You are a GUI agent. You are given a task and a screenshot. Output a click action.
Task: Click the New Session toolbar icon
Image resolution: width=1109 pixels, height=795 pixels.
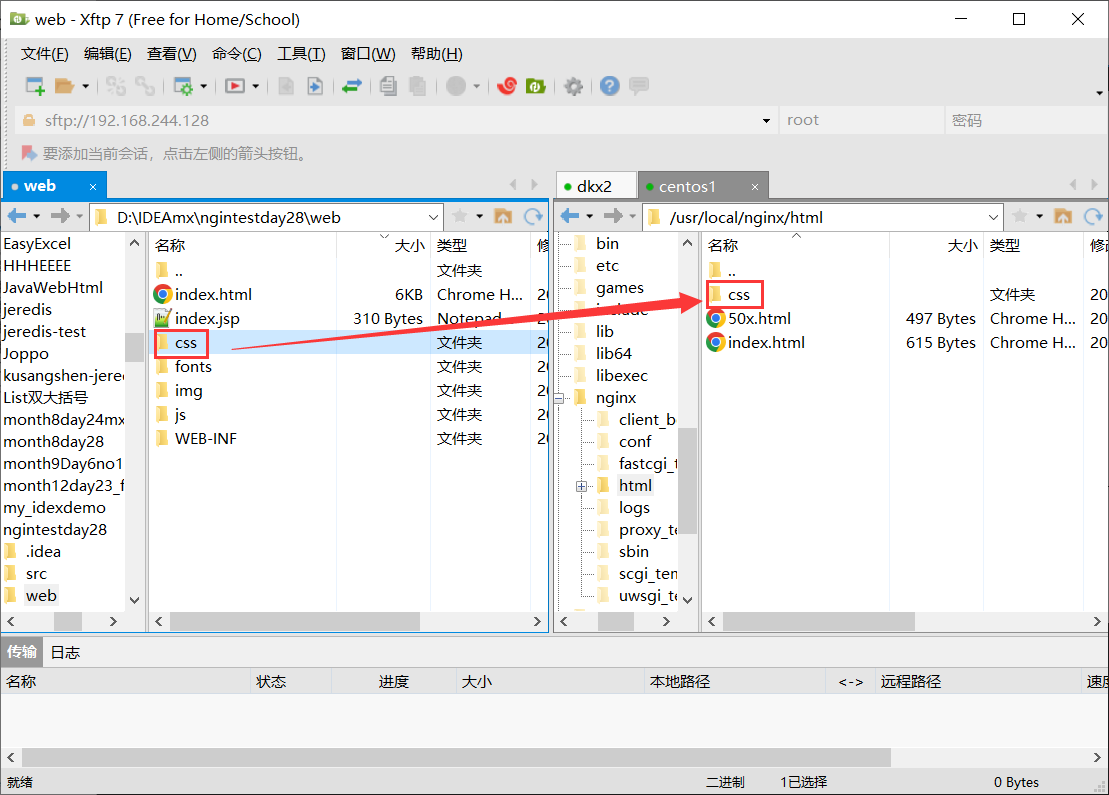pyautogui.click(x=35, y=86)
